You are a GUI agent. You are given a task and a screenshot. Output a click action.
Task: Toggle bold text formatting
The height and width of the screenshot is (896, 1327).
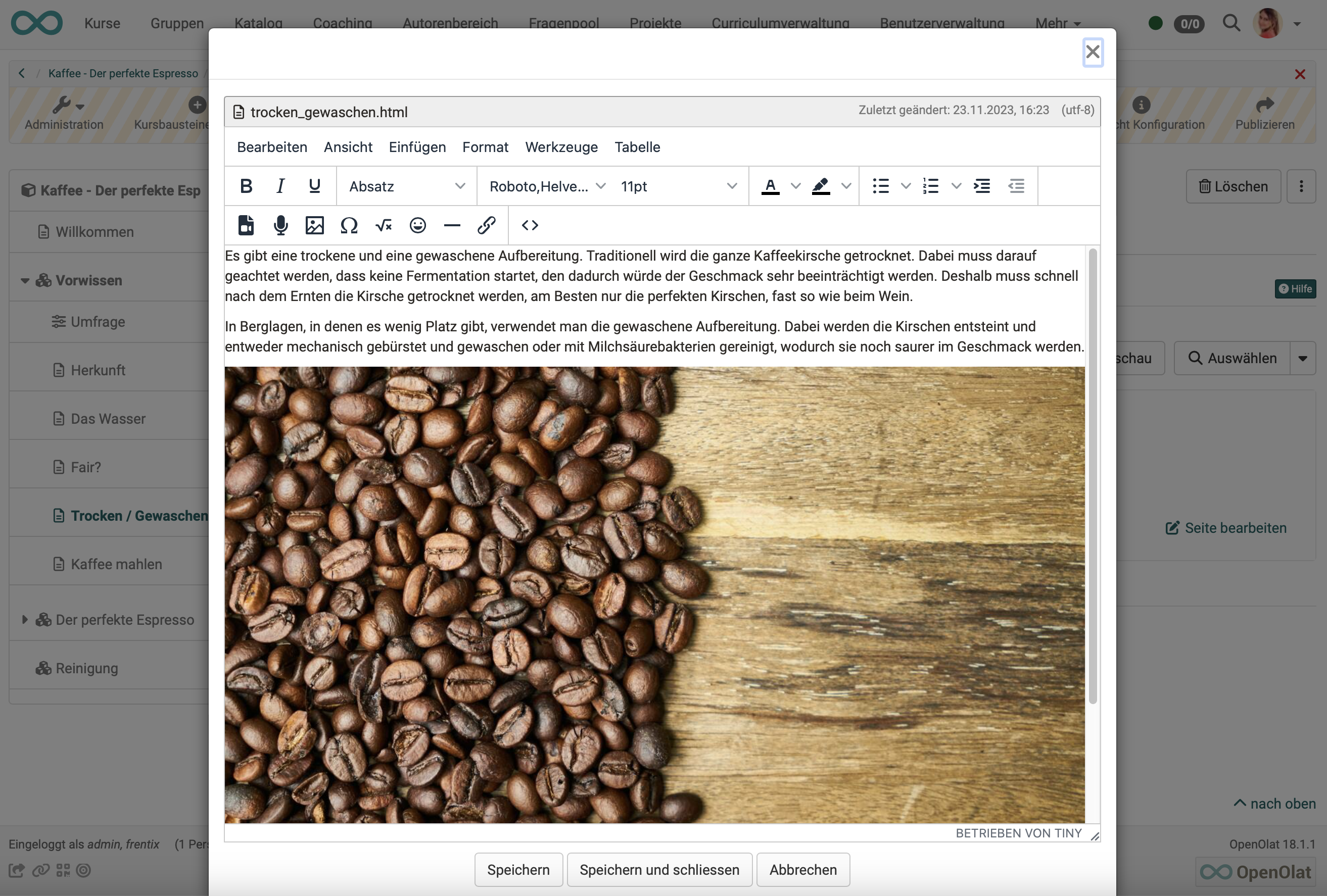pyautogui.click(x=246, y=185)
